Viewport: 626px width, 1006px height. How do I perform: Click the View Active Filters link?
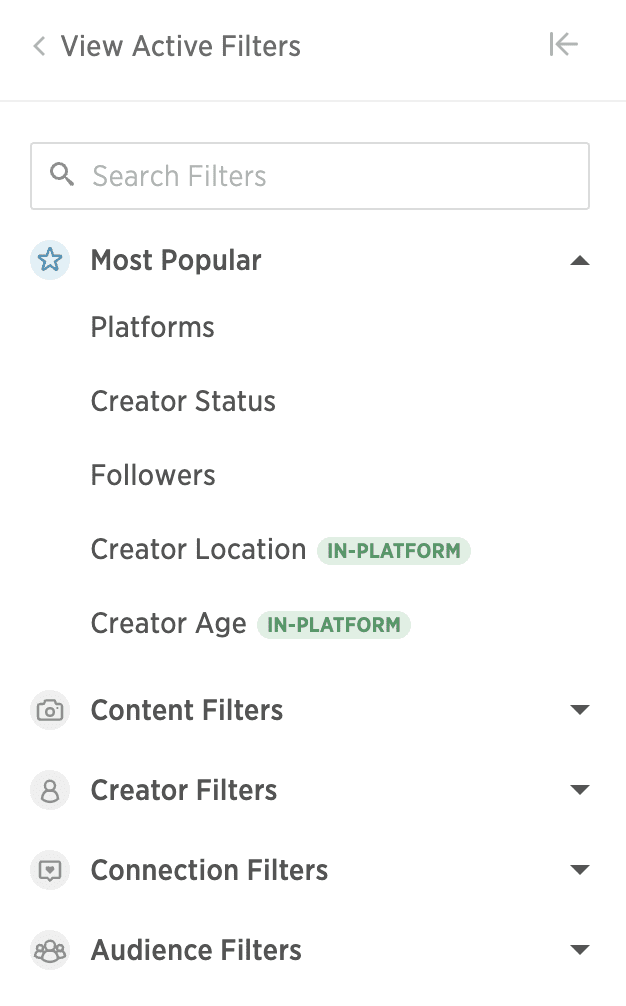[x=181, y=46]
